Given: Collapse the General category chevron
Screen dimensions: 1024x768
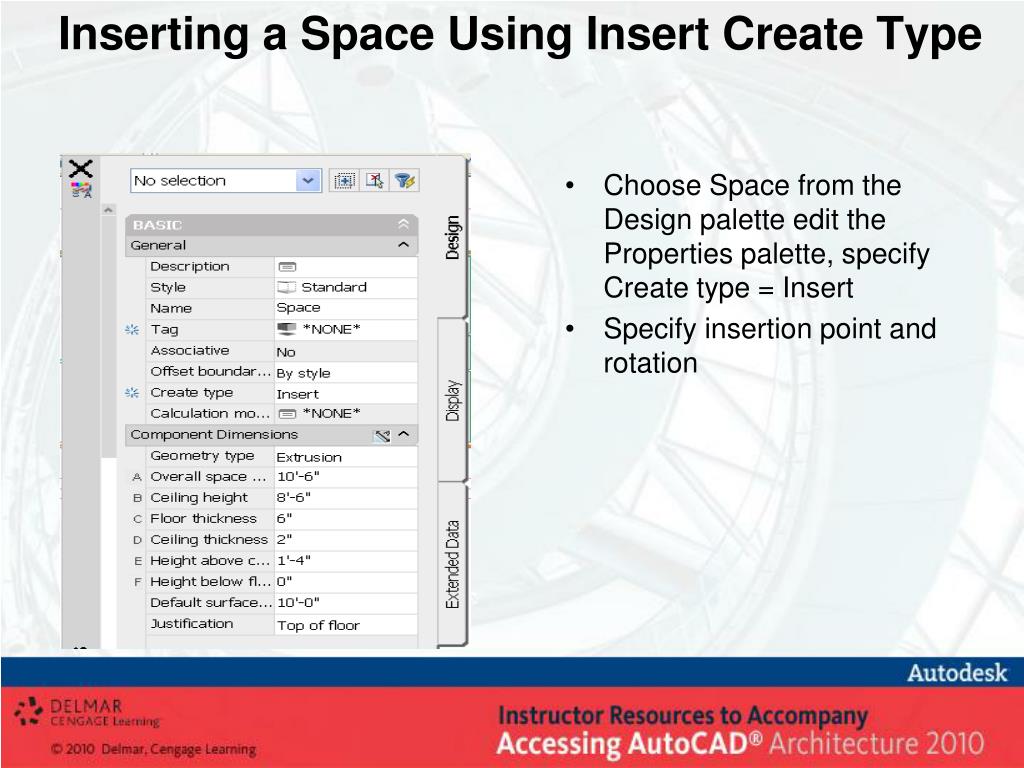Looking at the screenshot, I should click(x=404, y=245).
